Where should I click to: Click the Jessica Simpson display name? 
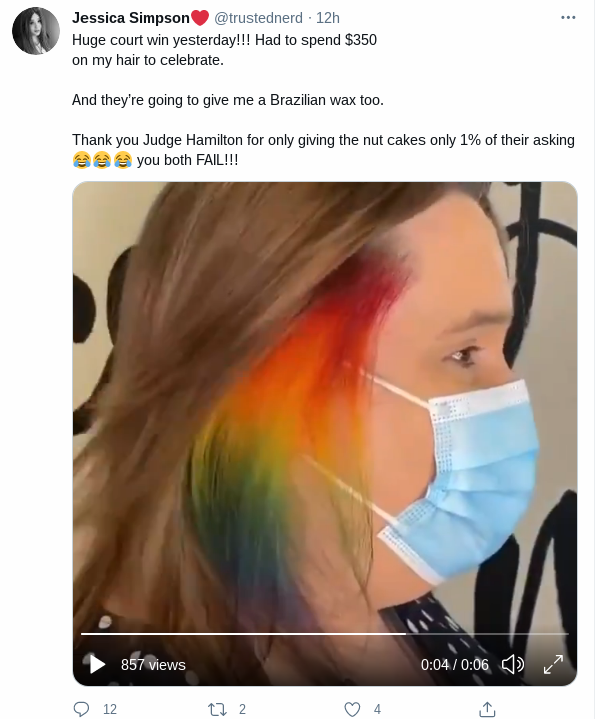131,18
